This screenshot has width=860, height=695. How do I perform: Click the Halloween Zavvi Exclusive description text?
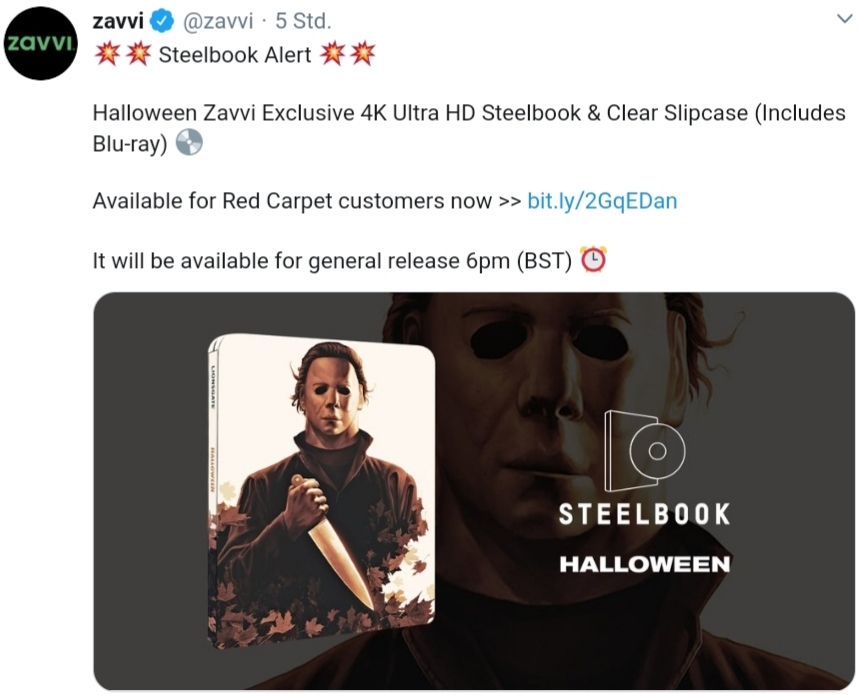coord(469,128)
